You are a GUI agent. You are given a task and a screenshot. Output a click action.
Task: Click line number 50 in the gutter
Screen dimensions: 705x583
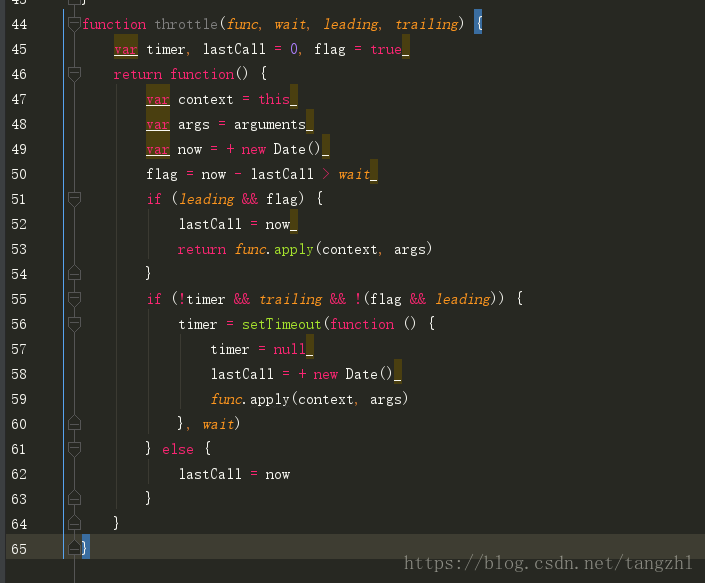(19, 174)
